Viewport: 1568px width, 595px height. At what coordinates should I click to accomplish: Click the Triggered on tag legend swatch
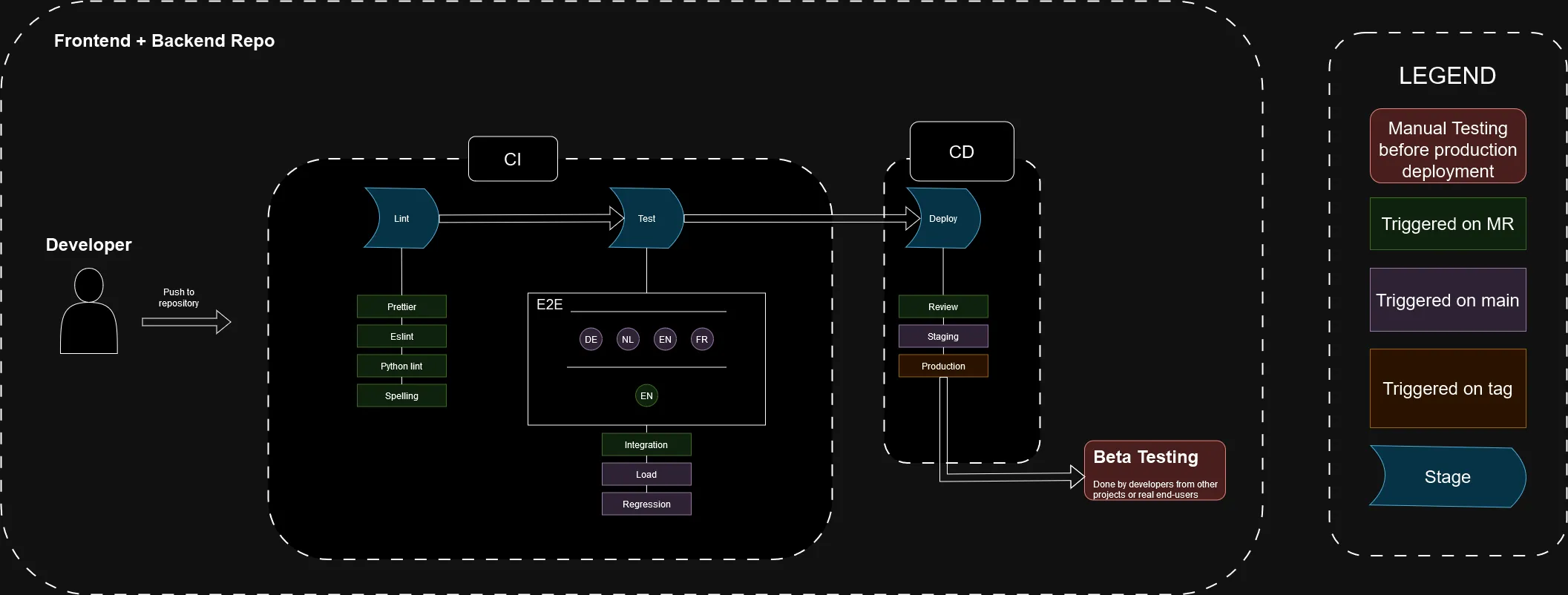1447,388
